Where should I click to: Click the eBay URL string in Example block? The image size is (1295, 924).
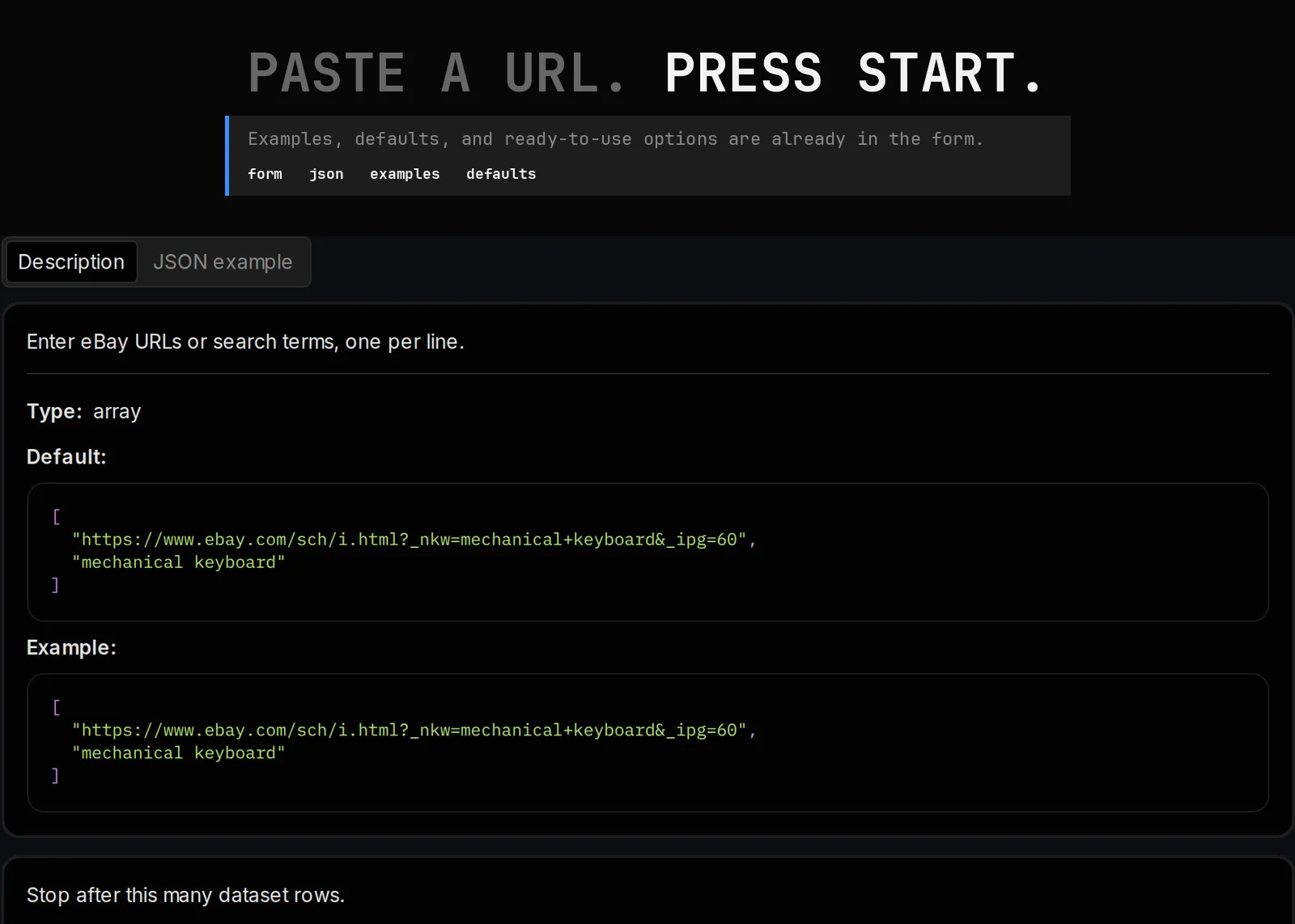point(409,731)
